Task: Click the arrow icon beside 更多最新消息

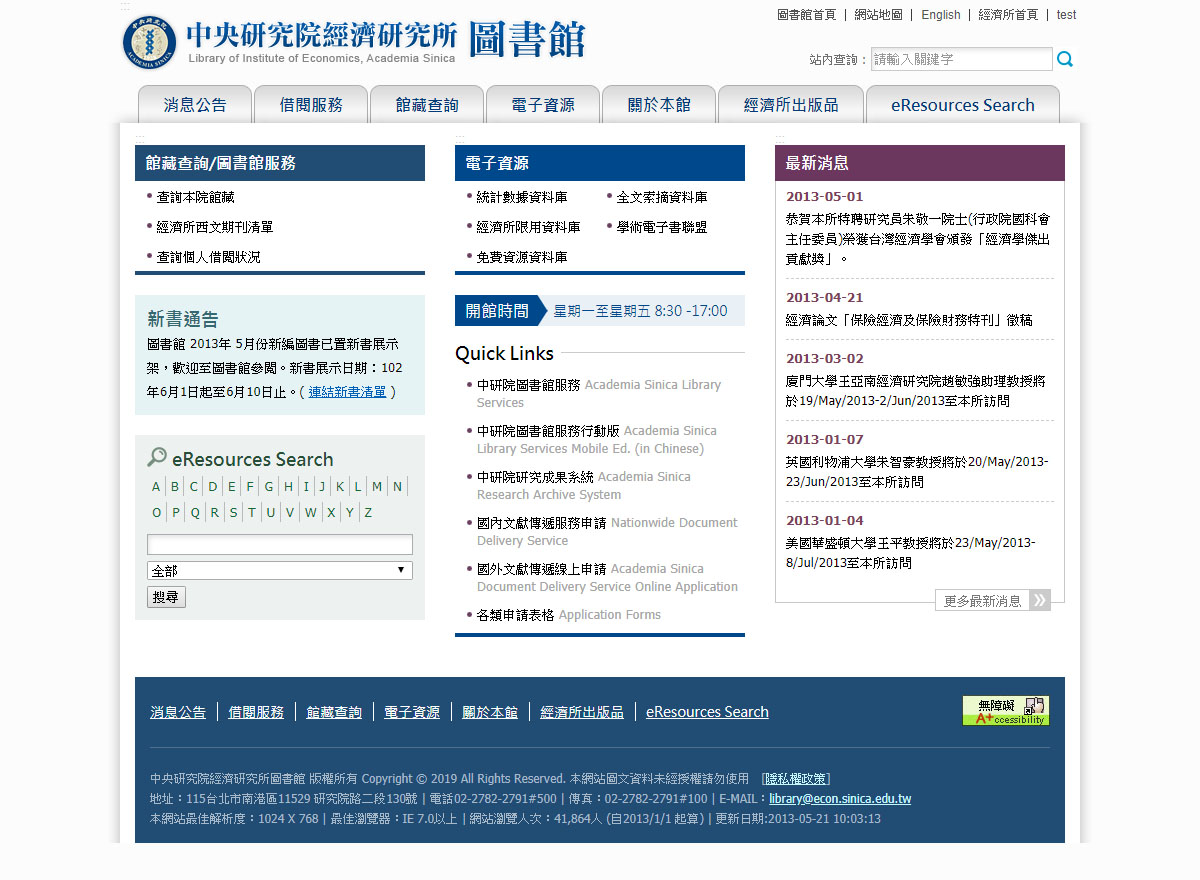Action: [1040, 600]
